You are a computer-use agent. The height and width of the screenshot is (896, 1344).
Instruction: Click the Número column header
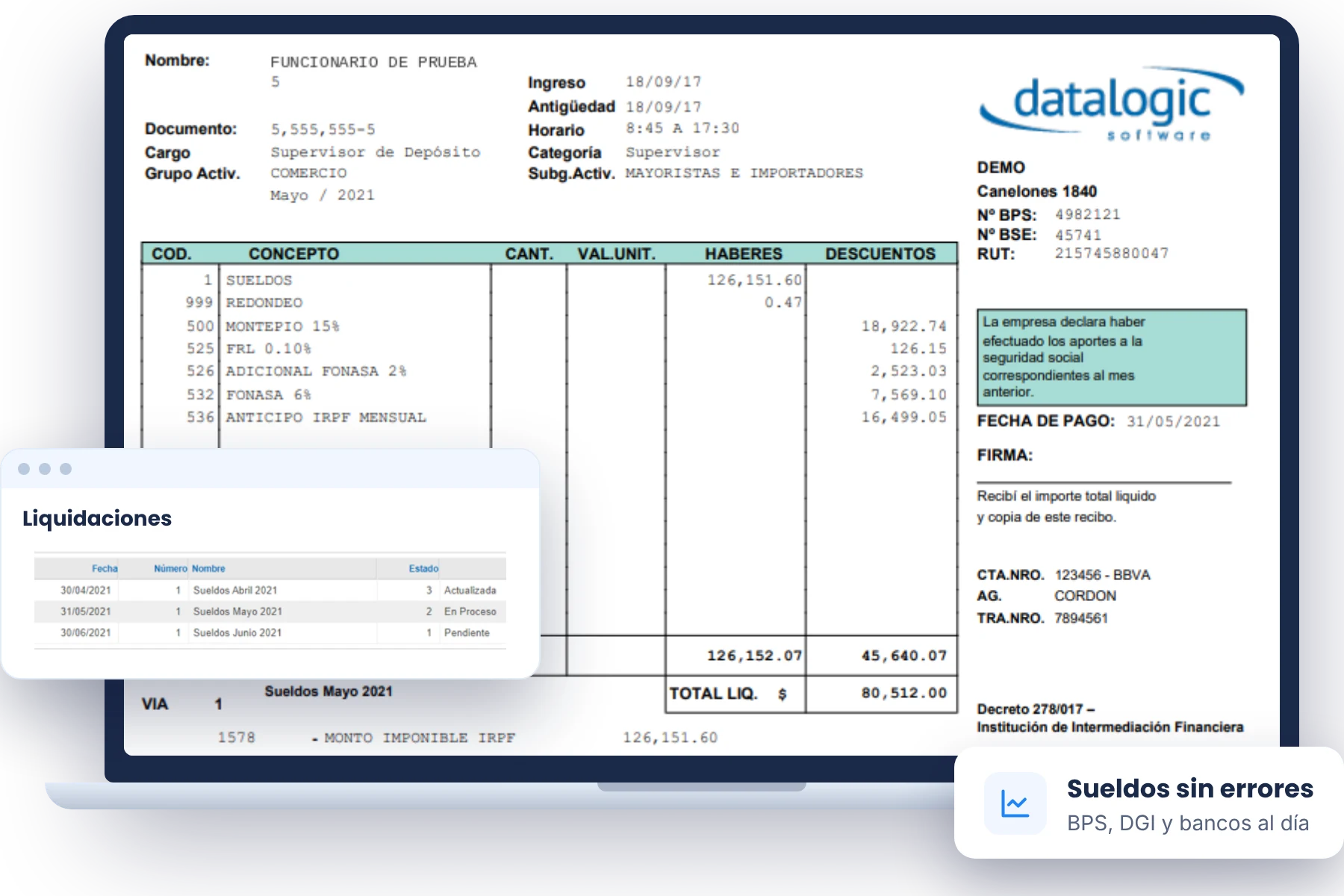[x=170, y=569]
